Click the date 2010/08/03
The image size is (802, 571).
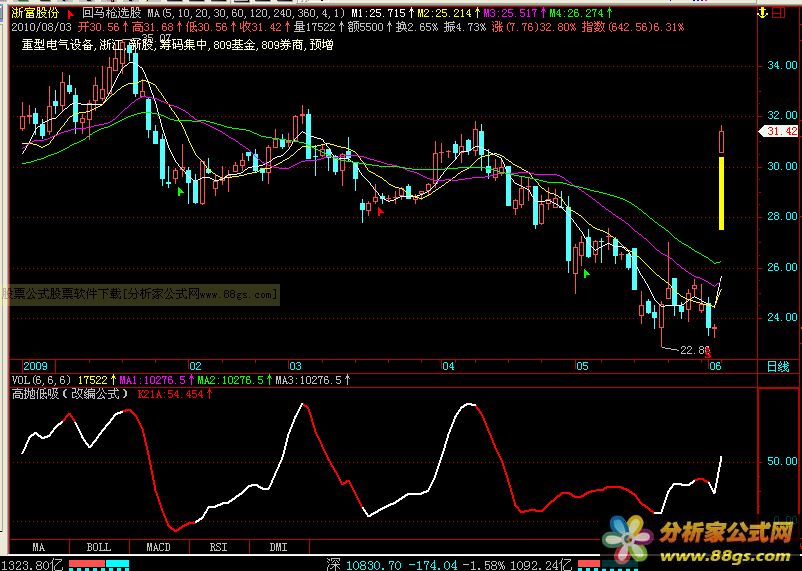click(x=40, y=27)
